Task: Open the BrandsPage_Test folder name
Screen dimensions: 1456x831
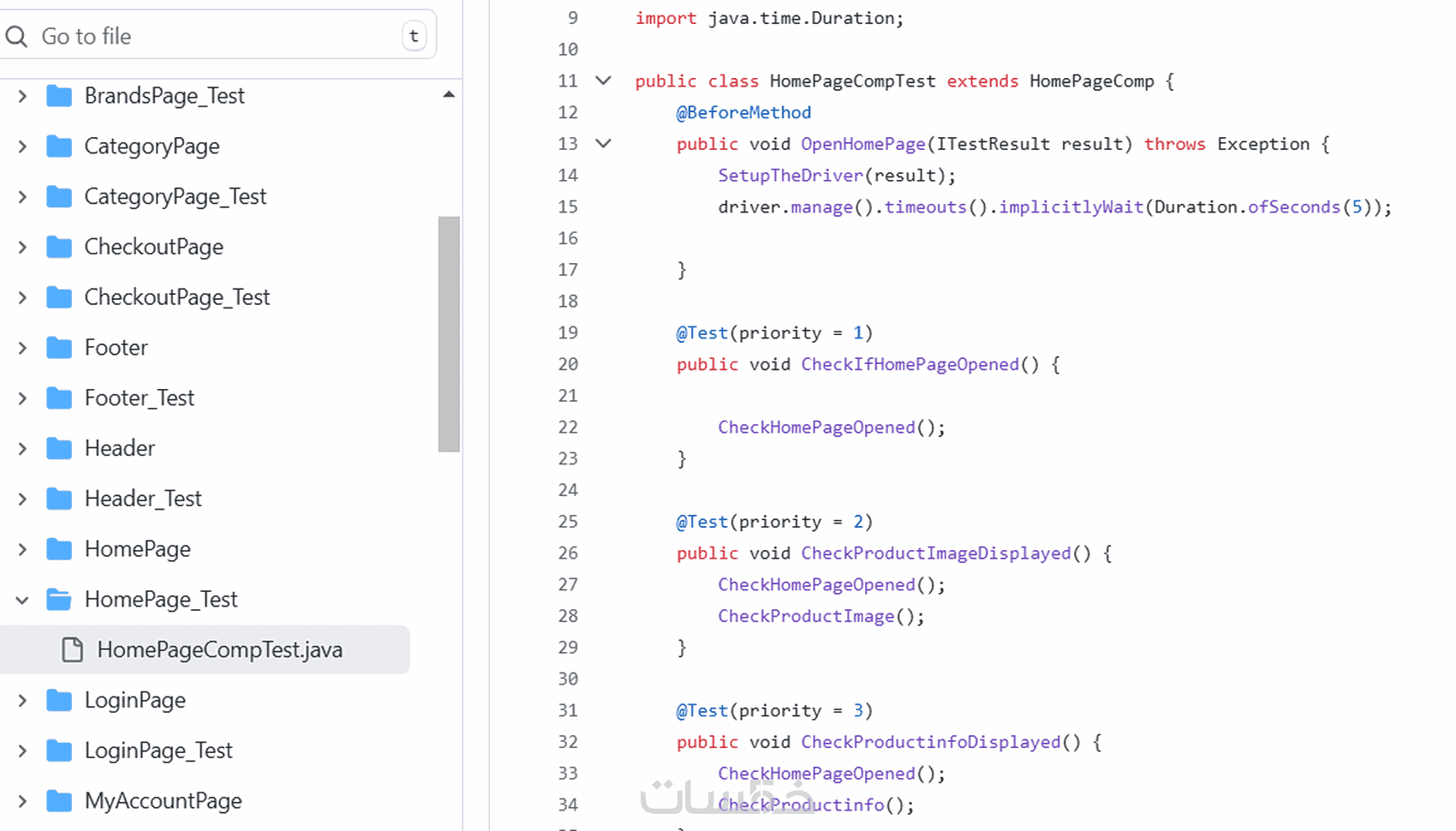Action: coord(164,96)
